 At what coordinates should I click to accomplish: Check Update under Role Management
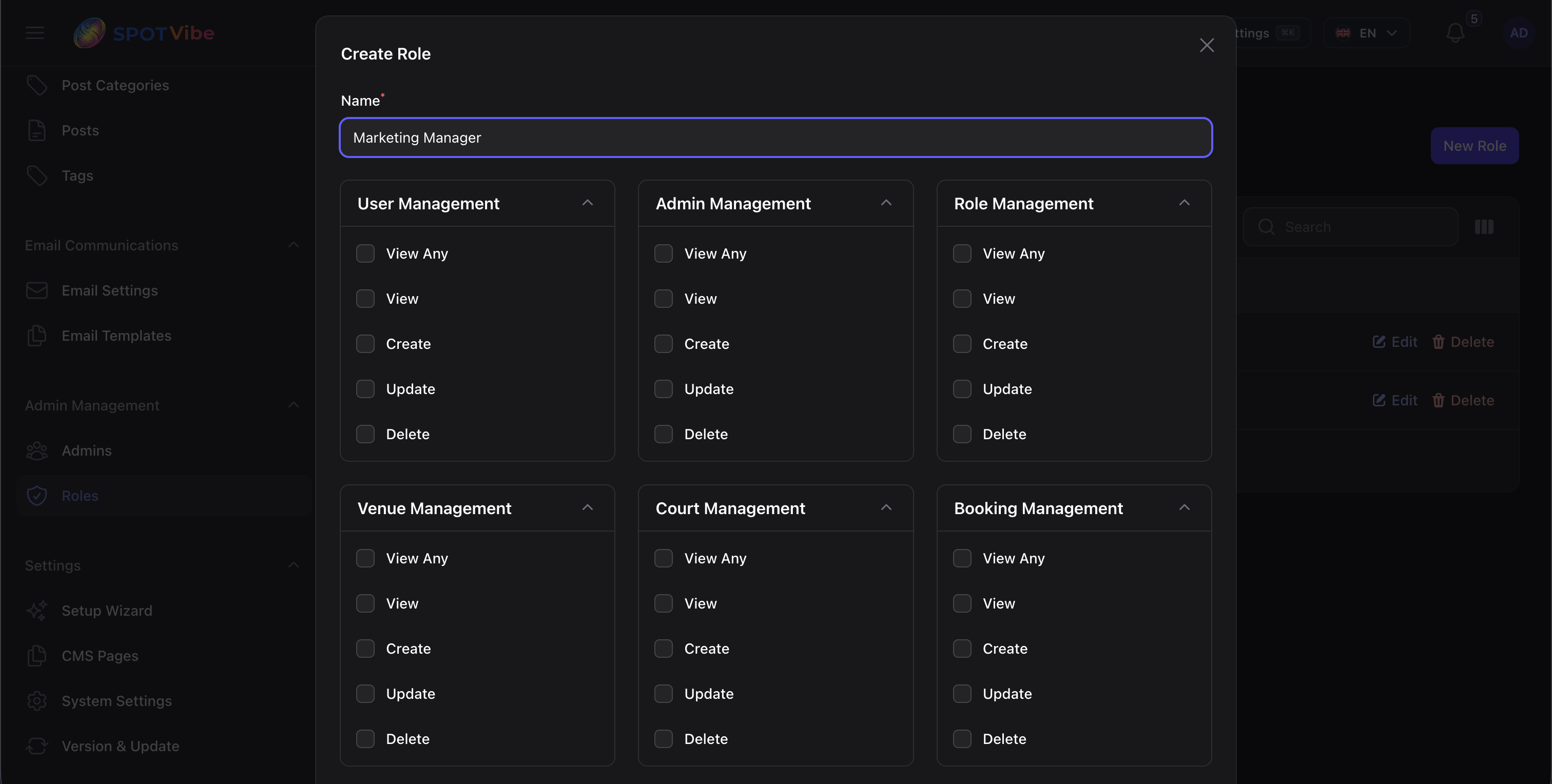click(962, 389)
